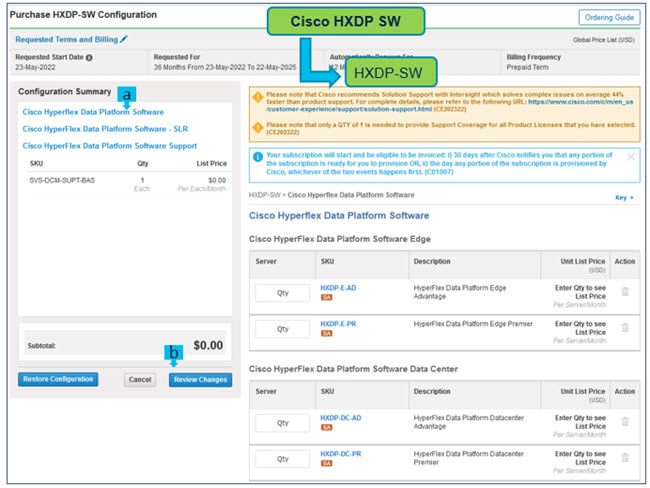Cancel the configuration
The width and height of the screenshot is (650, 488).
pyautogui.click(x=140, y=379)
